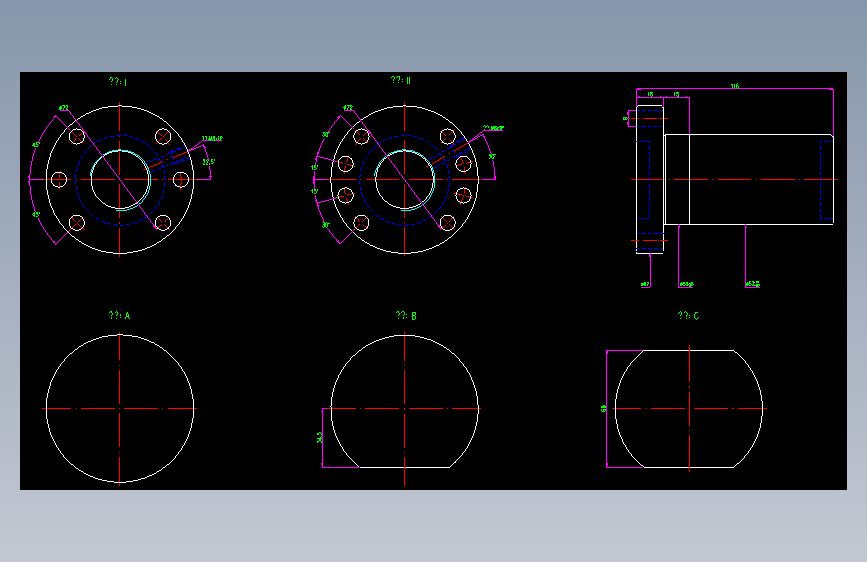Viewport: 867px width, 562px height.
Task: Select the 16 flange width dimension text
Action: 650,95
